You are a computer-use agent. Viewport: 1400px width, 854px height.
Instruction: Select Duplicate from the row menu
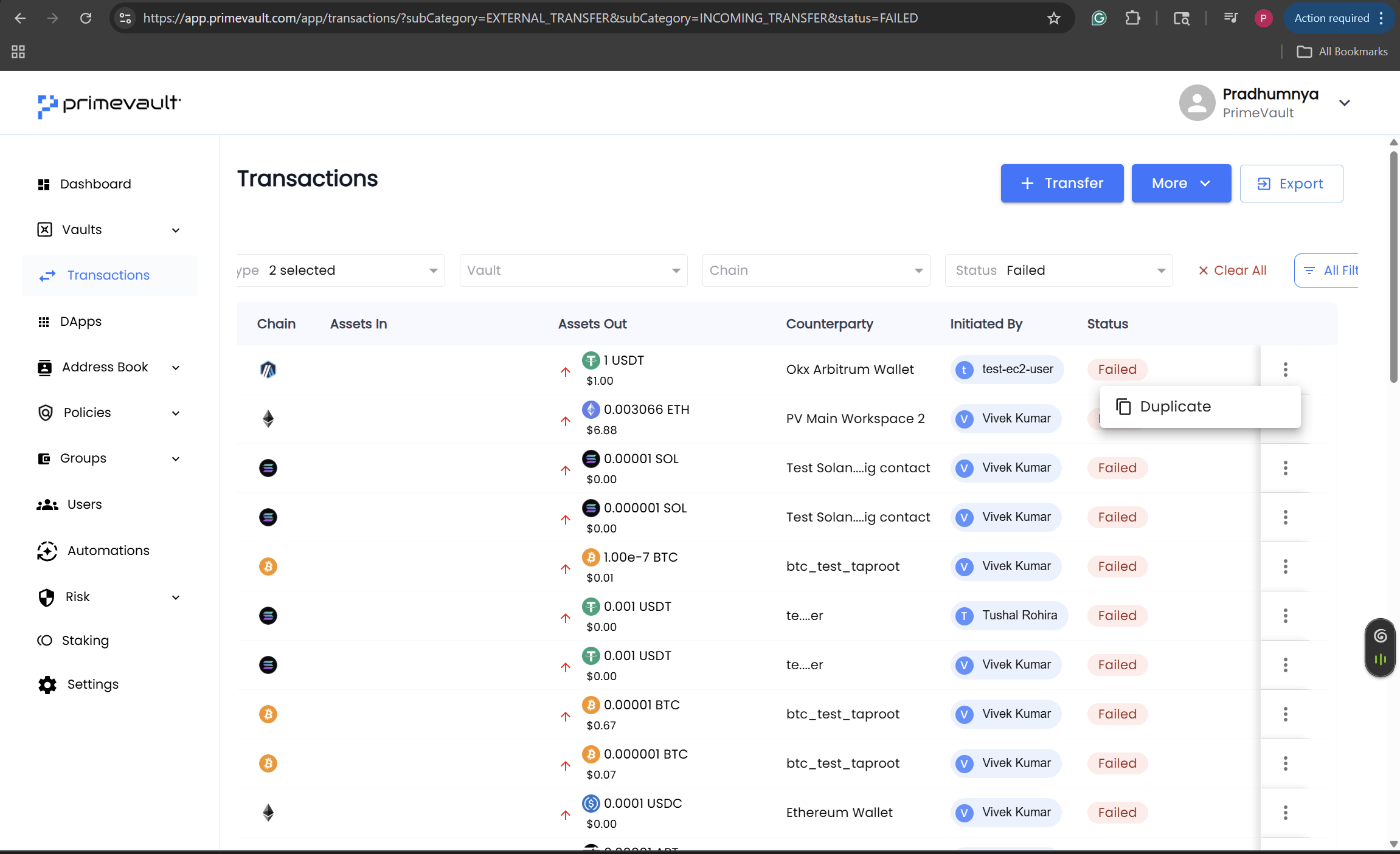pyautogui.click(x=1200, y=407)
